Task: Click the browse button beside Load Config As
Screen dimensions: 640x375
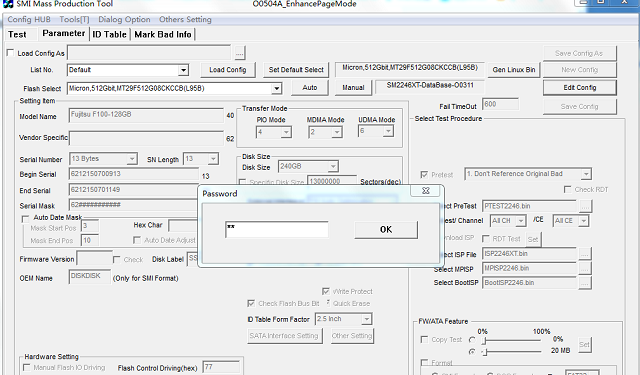Action: point(240,53)
